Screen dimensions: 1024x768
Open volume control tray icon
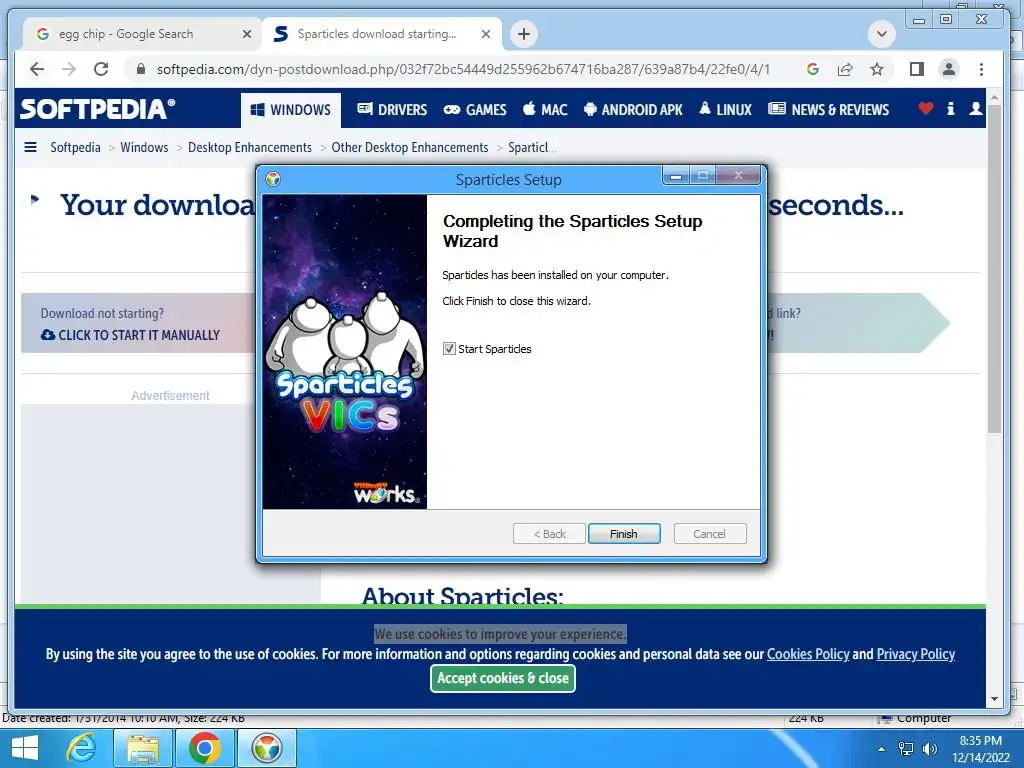929,749
